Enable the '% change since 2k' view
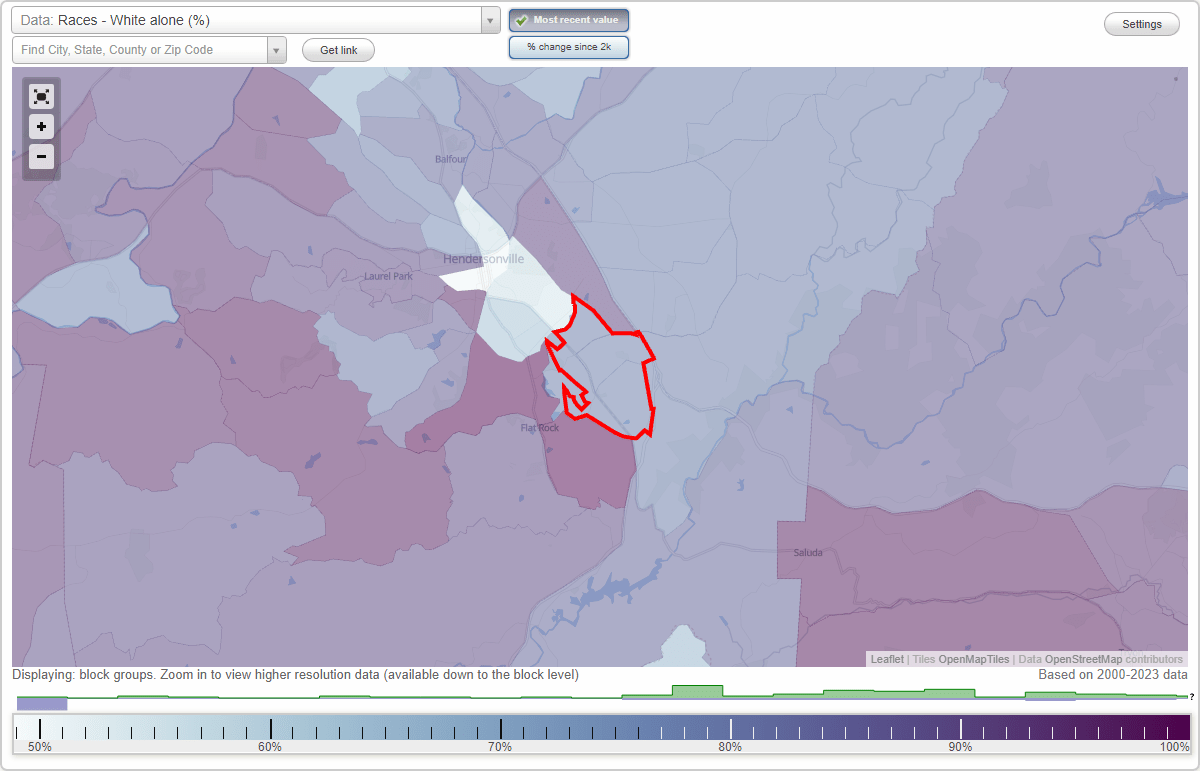 (569, 46)
